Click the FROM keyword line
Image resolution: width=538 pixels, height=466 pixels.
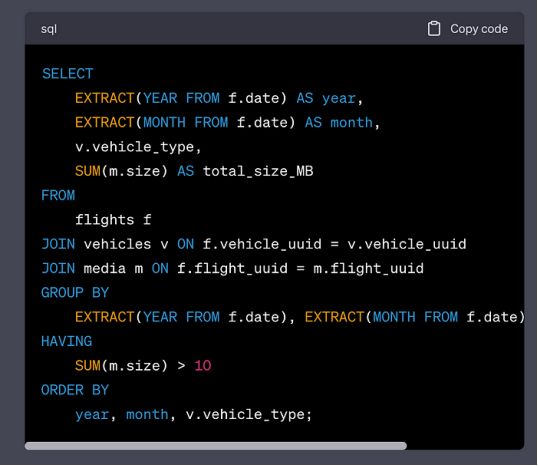tap(58, 196)
